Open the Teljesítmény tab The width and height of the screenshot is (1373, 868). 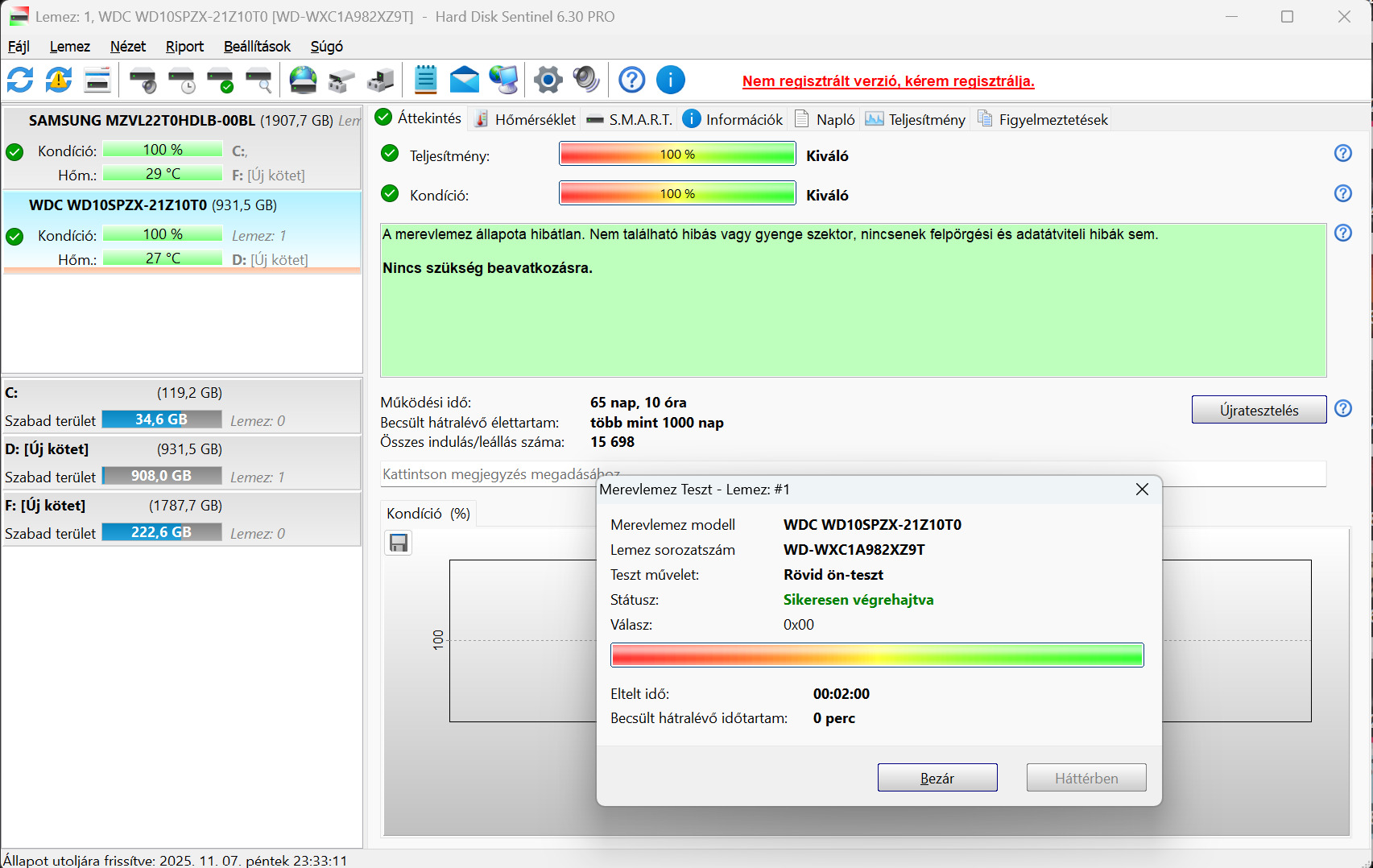[x=916, y=119]
